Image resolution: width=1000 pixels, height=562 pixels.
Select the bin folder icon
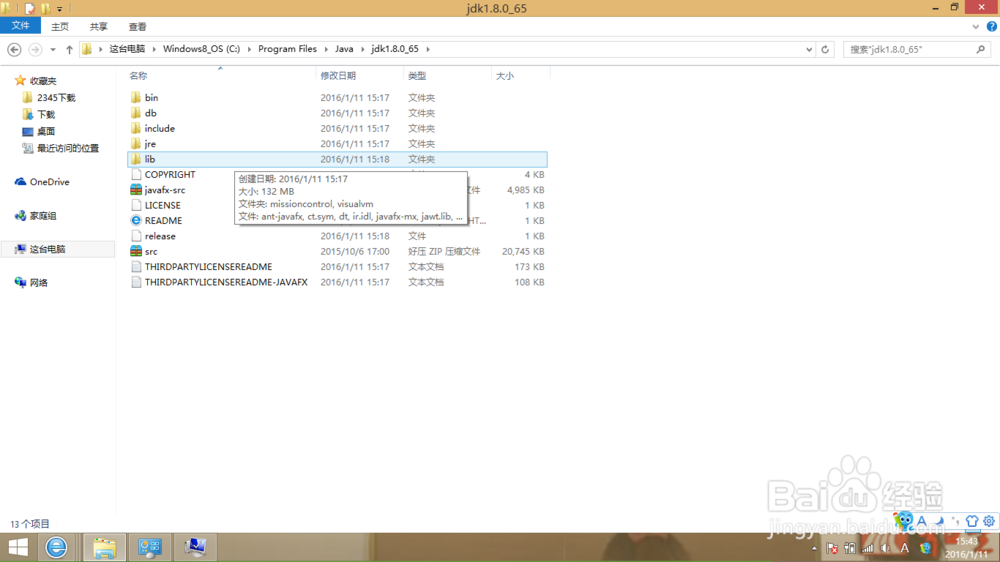coord(136,98)
